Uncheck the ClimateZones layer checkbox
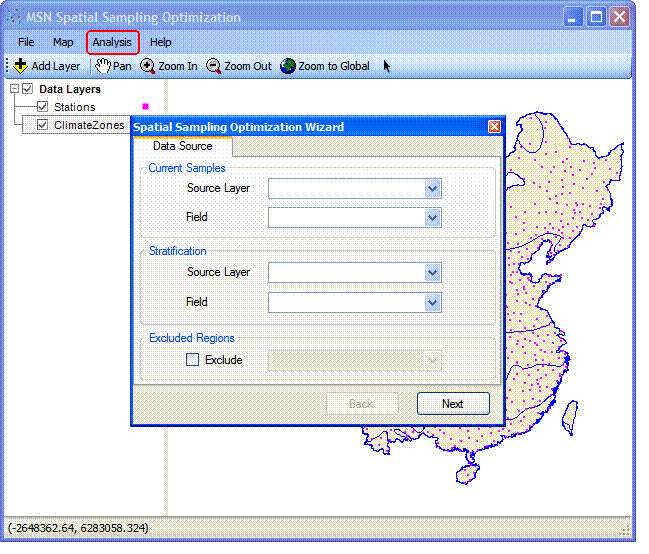 [x=43, y=125]
